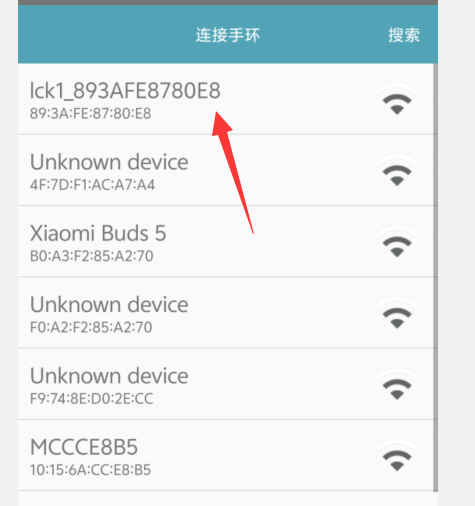Click signal icon for F0:A2:F2:85:A2:70

click(x=397, y=314)
